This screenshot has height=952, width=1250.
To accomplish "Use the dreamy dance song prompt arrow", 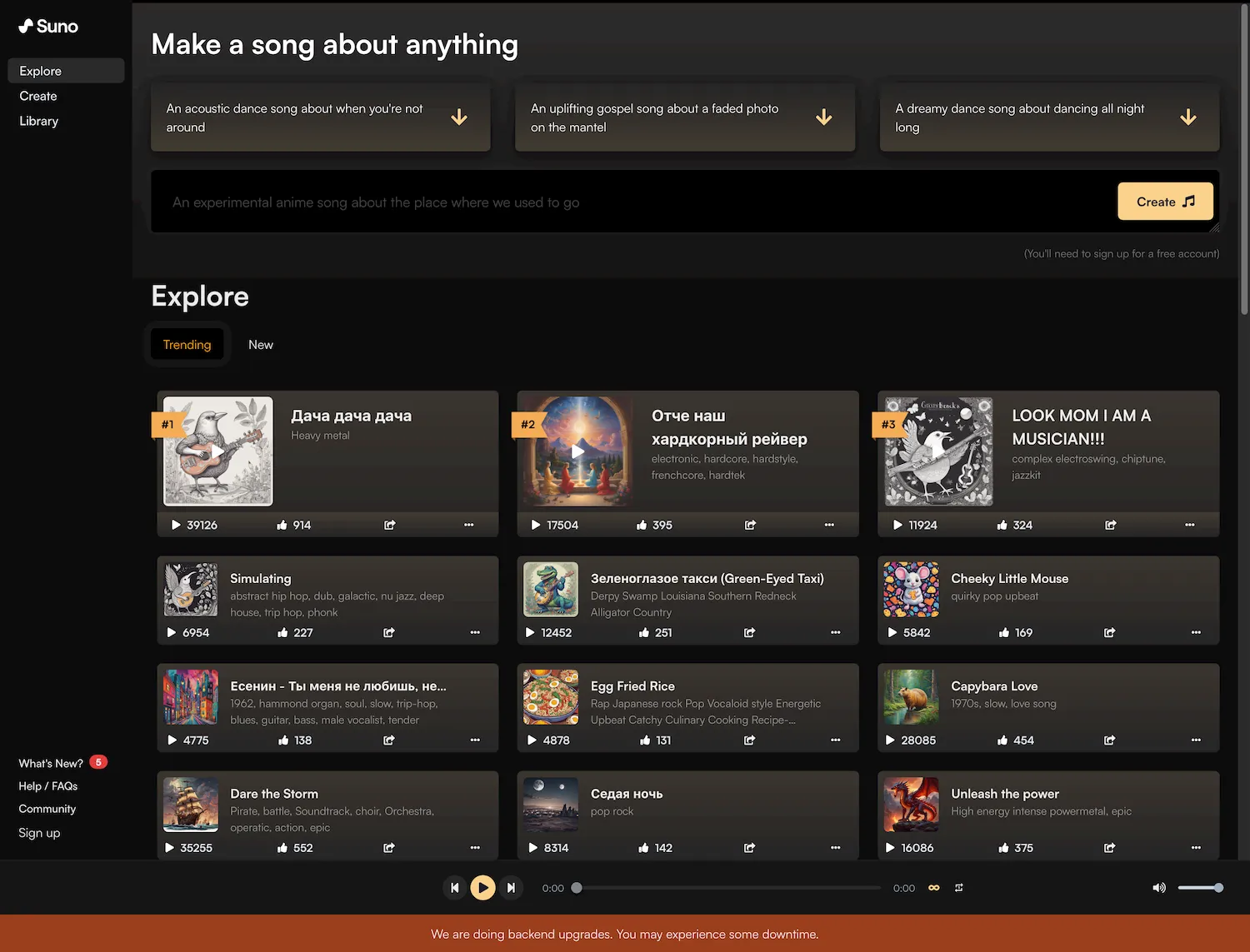I will (1188, 117).
